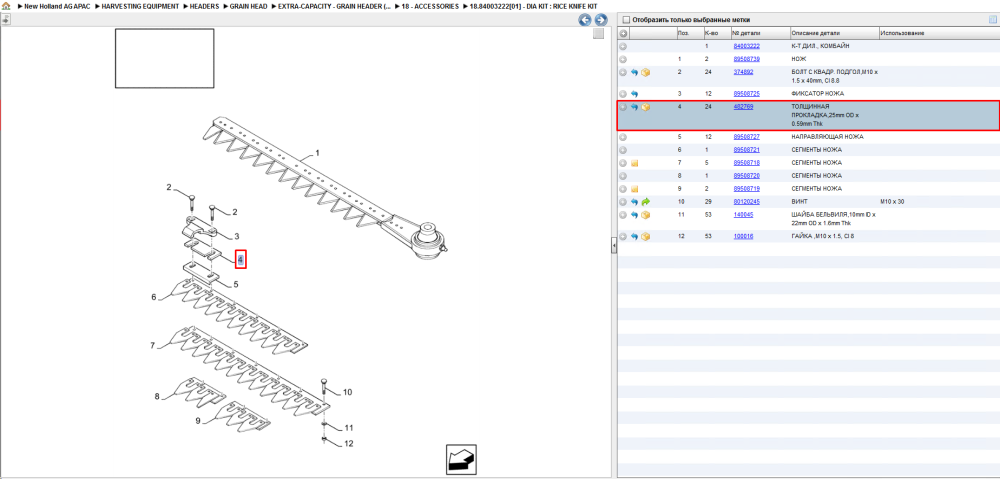Viewport: 1000px width, 479px height.
Task: Click package box icon for part 374892
Action: 645,73
